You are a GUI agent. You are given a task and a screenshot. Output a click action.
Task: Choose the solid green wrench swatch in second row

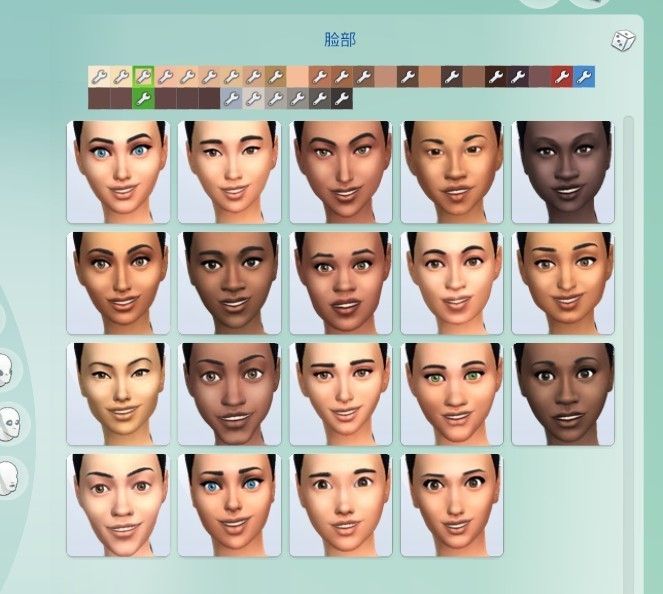click(143, 99)
